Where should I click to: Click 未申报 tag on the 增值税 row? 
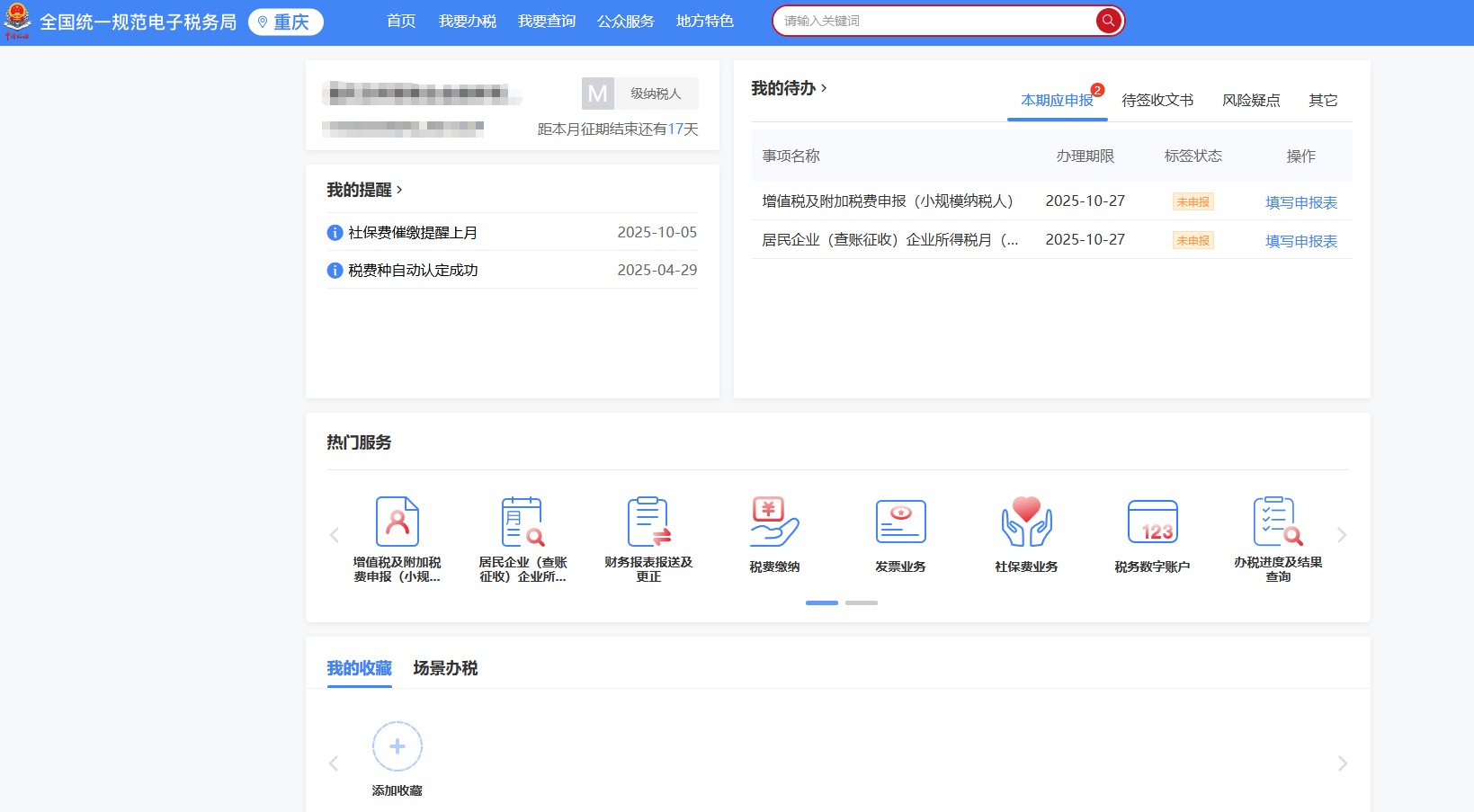(1193, 202)
